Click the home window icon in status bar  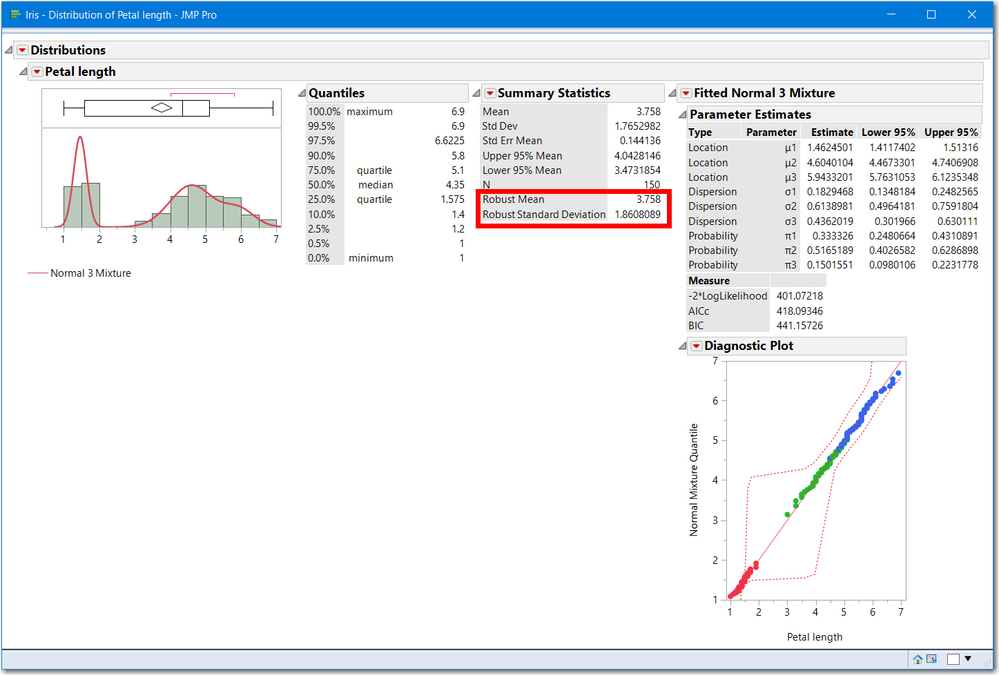click(917, 659)
